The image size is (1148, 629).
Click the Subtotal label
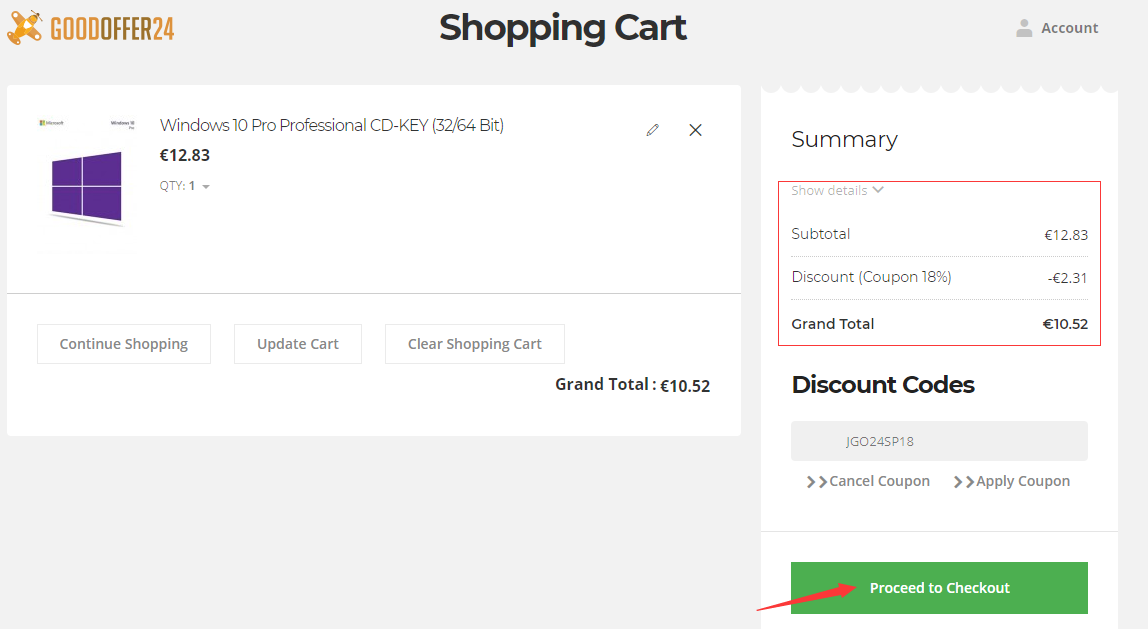point(821,234)
